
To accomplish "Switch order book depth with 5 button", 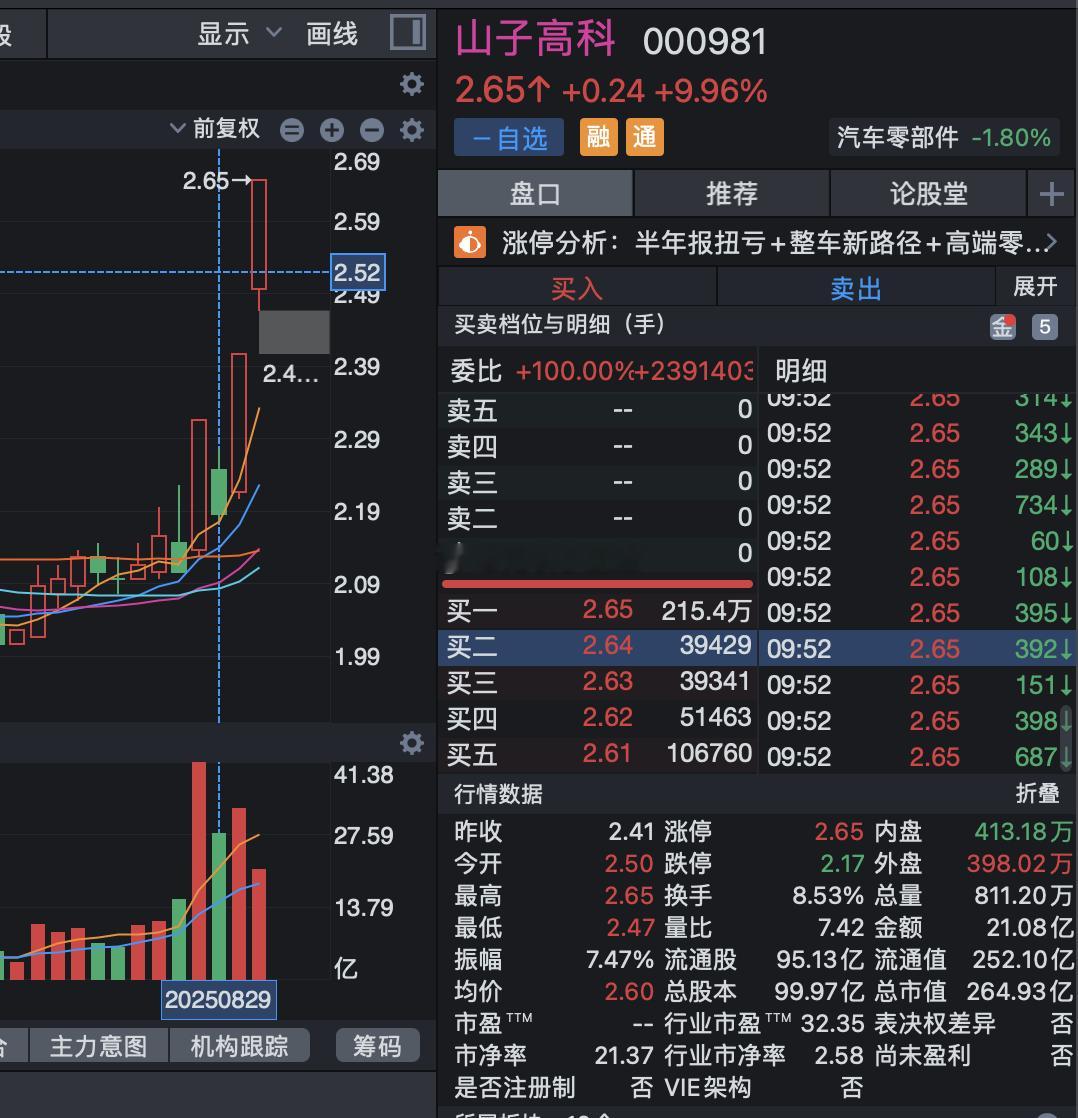I will tap(1044, 327).
